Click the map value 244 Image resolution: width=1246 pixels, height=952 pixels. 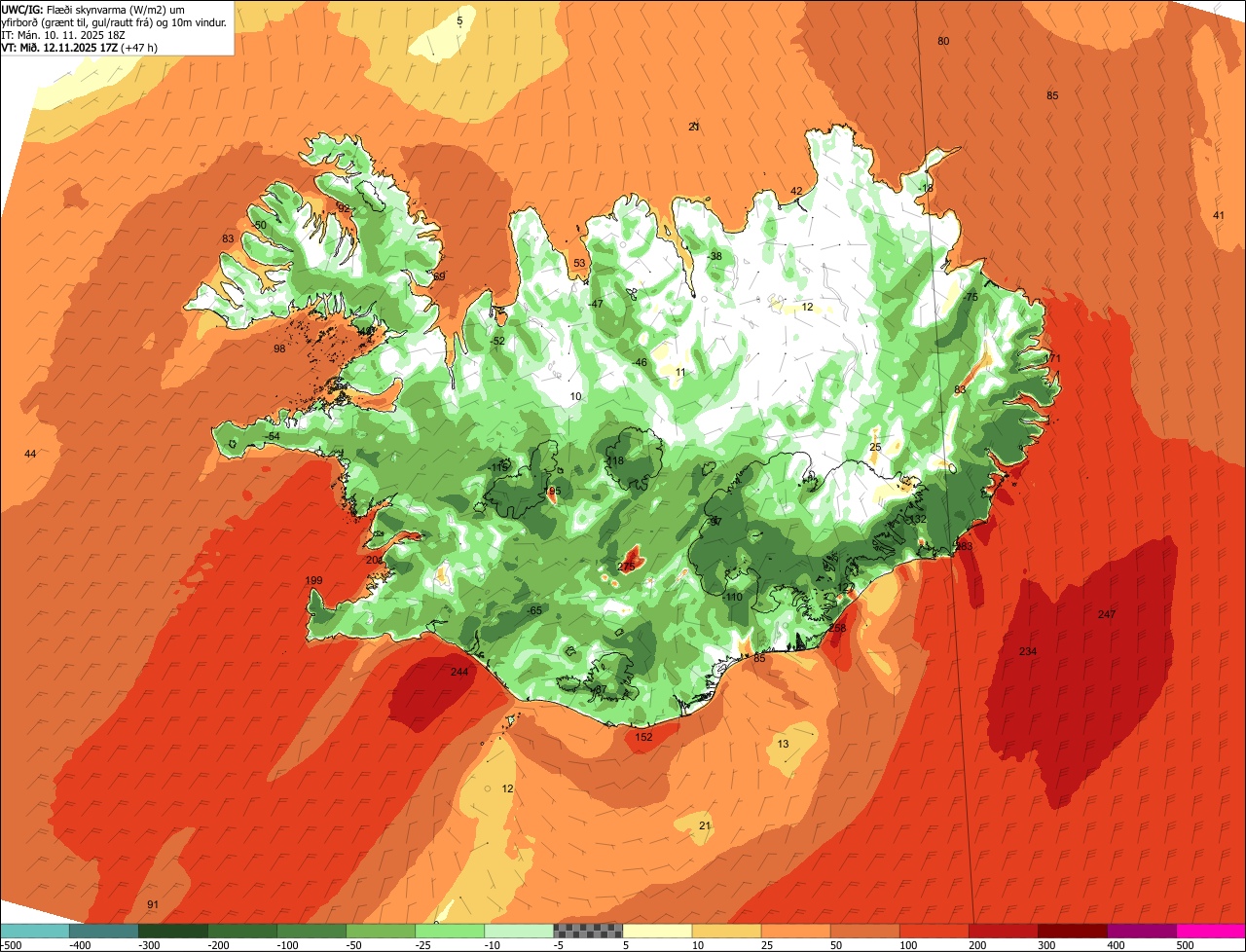(x=459, y=672)
